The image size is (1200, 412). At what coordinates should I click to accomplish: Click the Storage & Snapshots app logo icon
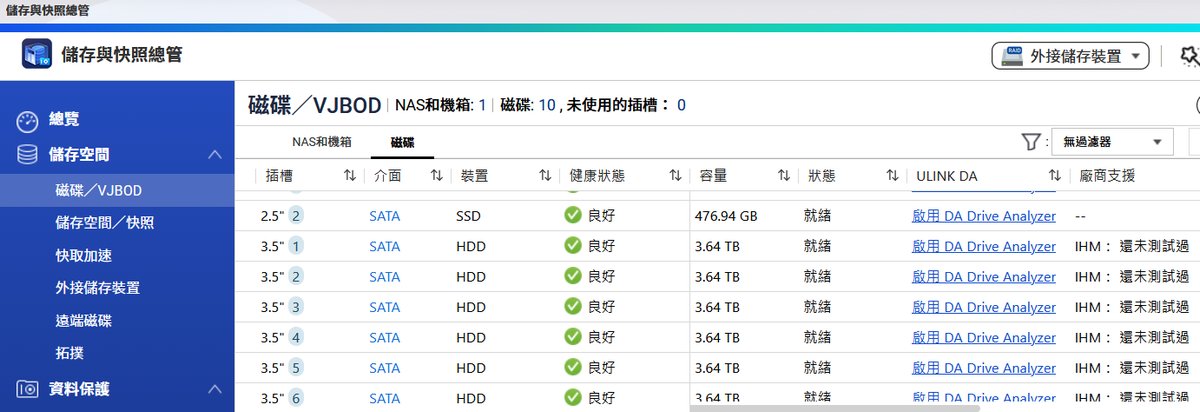tap(37, 54)
